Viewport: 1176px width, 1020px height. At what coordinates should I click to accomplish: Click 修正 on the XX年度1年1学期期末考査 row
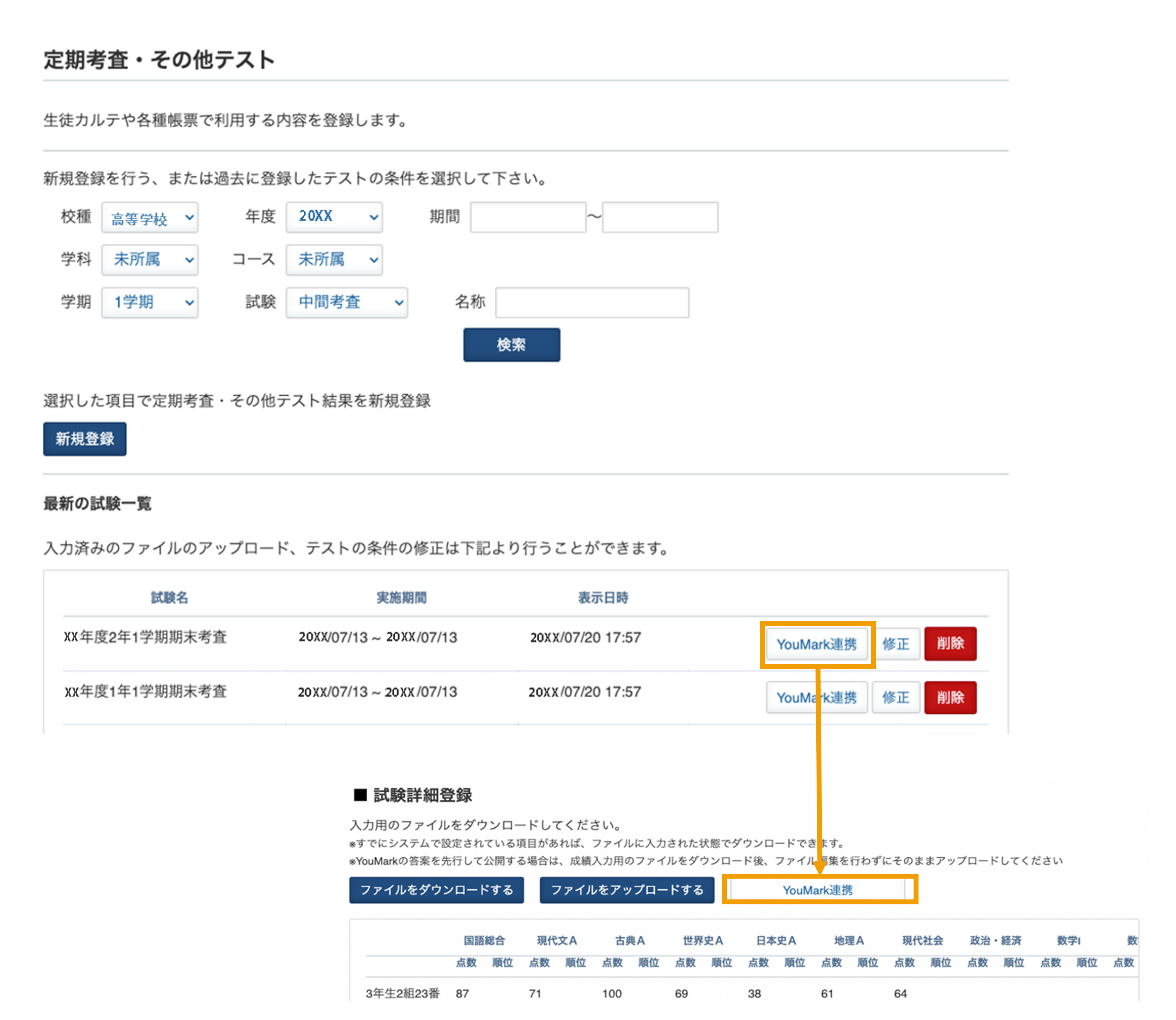pos(896,697)
